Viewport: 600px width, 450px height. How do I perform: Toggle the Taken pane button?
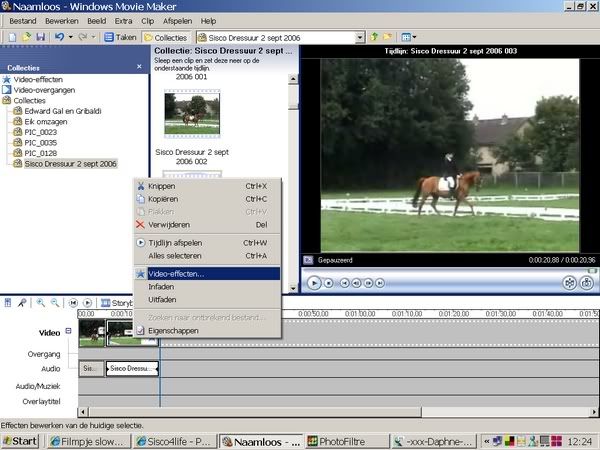coord(120,37)
